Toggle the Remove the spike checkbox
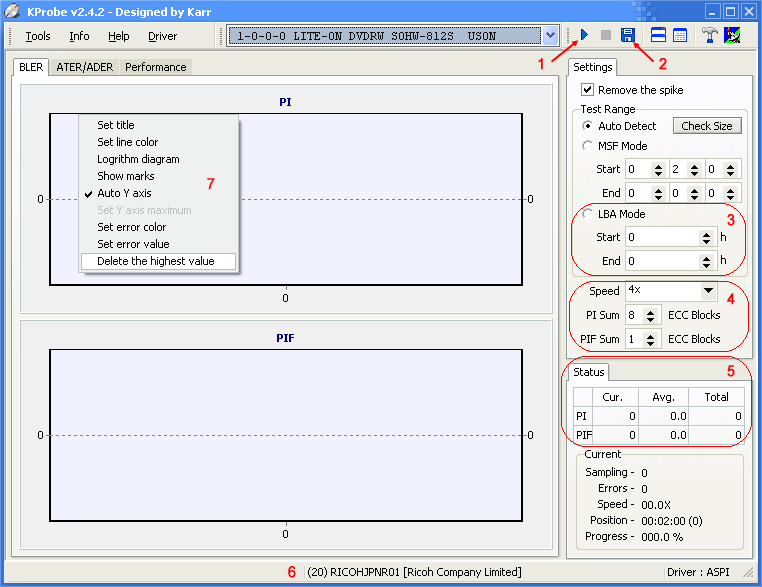Image resolution: width=762 pixels, height=587 pixels. click(588, 90)
